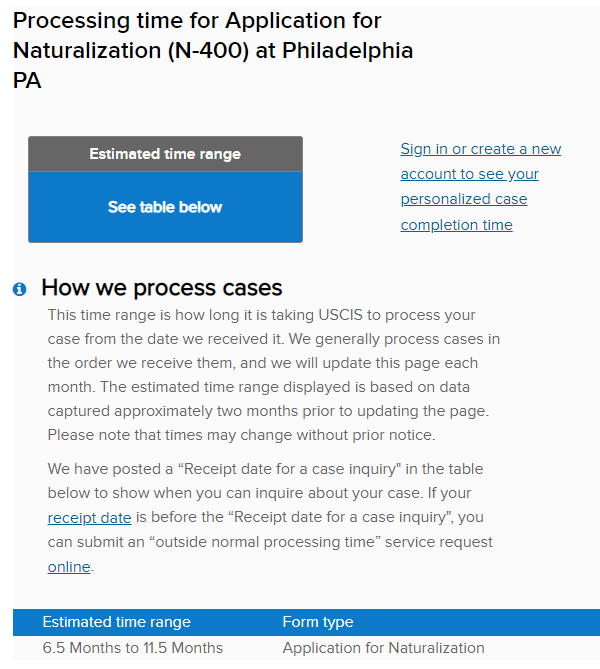Click the outside normal processing time quoted text
The width and height of the screenshot is (600, 669).
[x=265, y=542]
